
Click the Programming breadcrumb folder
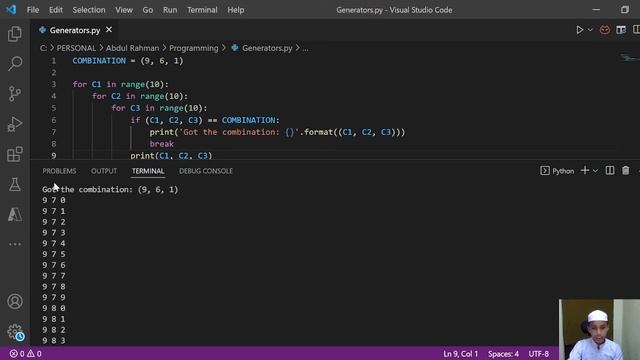pyautogui.click(x=193, y=48)
